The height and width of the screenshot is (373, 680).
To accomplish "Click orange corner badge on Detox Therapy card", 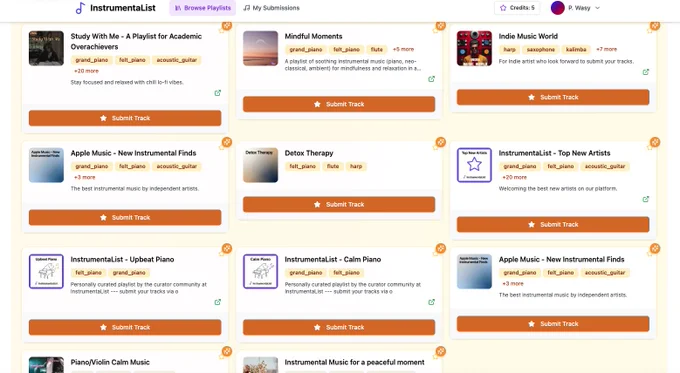I will [x=441, y=142].
